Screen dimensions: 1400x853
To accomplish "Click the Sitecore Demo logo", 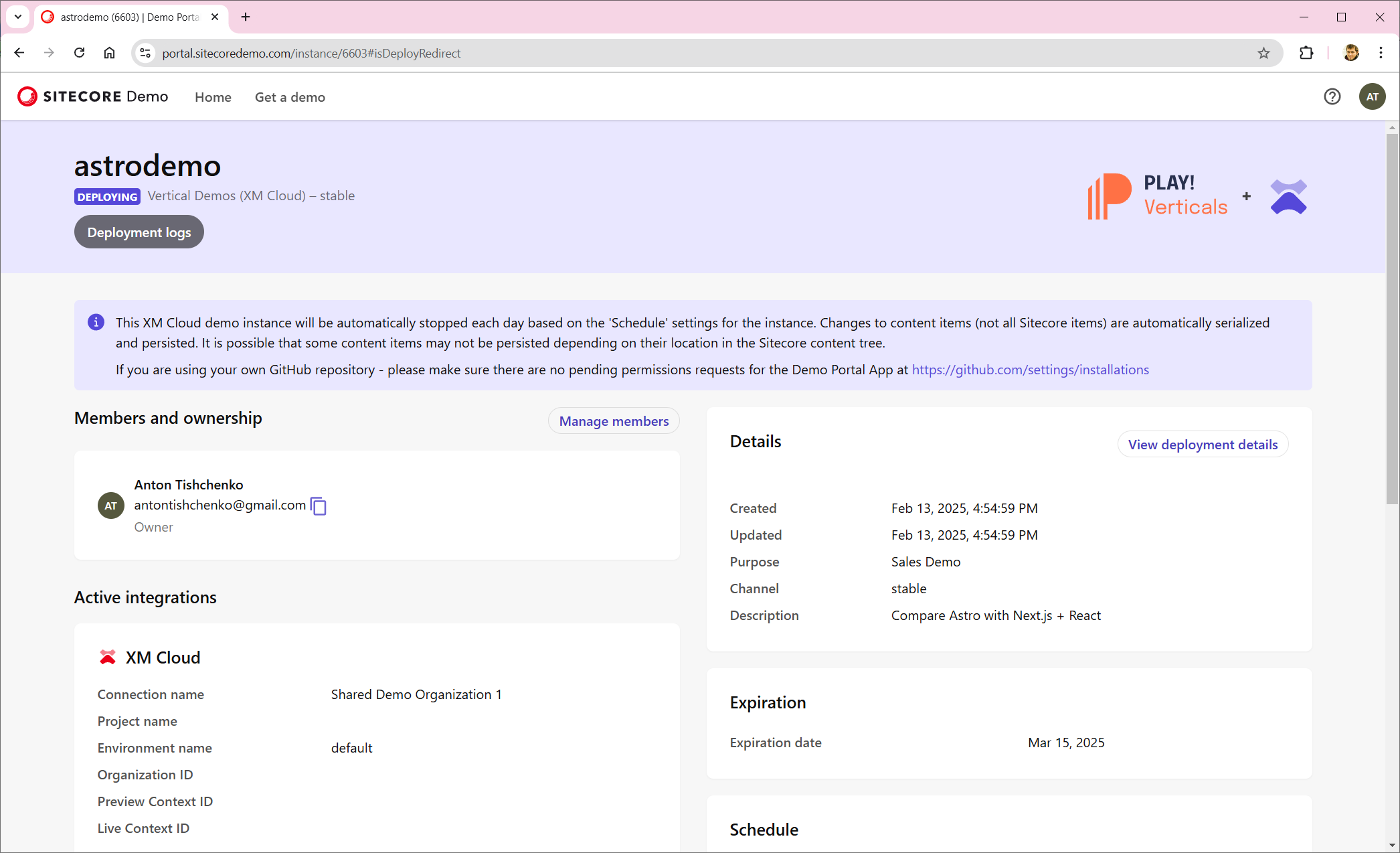I will pos(93,97).
